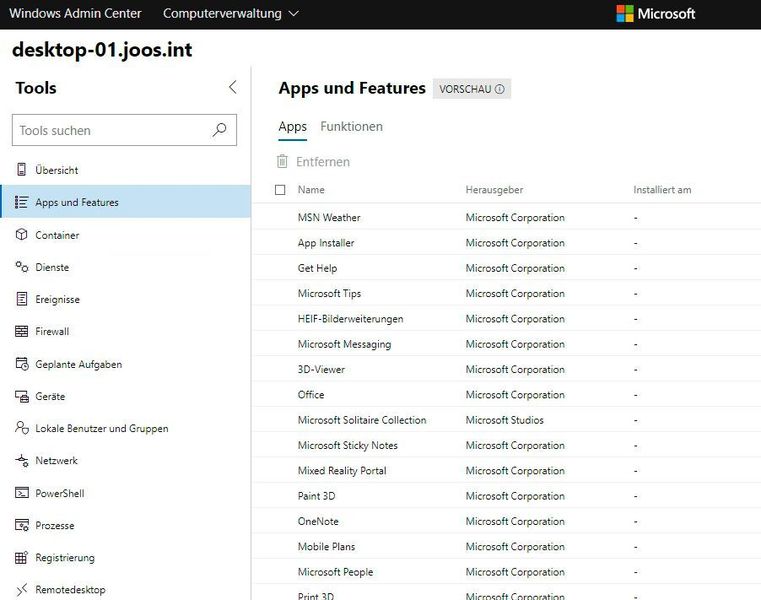Select HEIF-Bilderweiterungen entry
The image size is (761, 600).
click(507, 318)
